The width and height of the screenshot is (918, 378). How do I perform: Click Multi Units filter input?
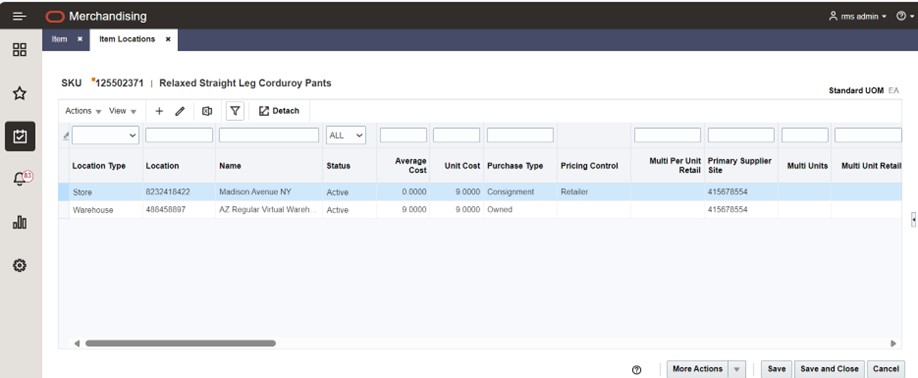coord(805,135)
